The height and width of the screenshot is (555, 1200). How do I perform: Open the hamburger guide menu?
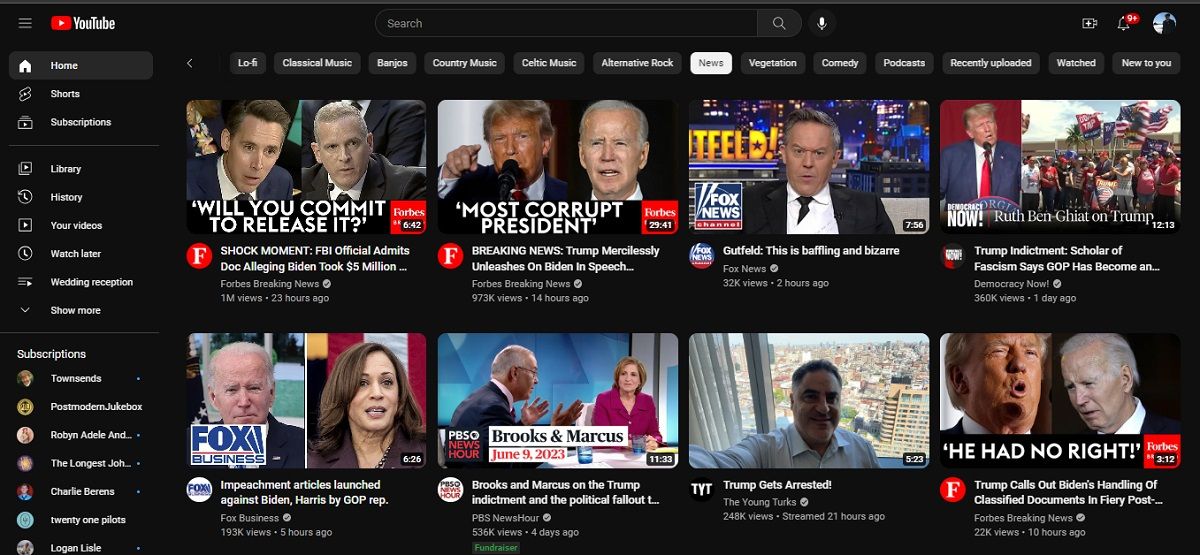click(x=25, y=23)
